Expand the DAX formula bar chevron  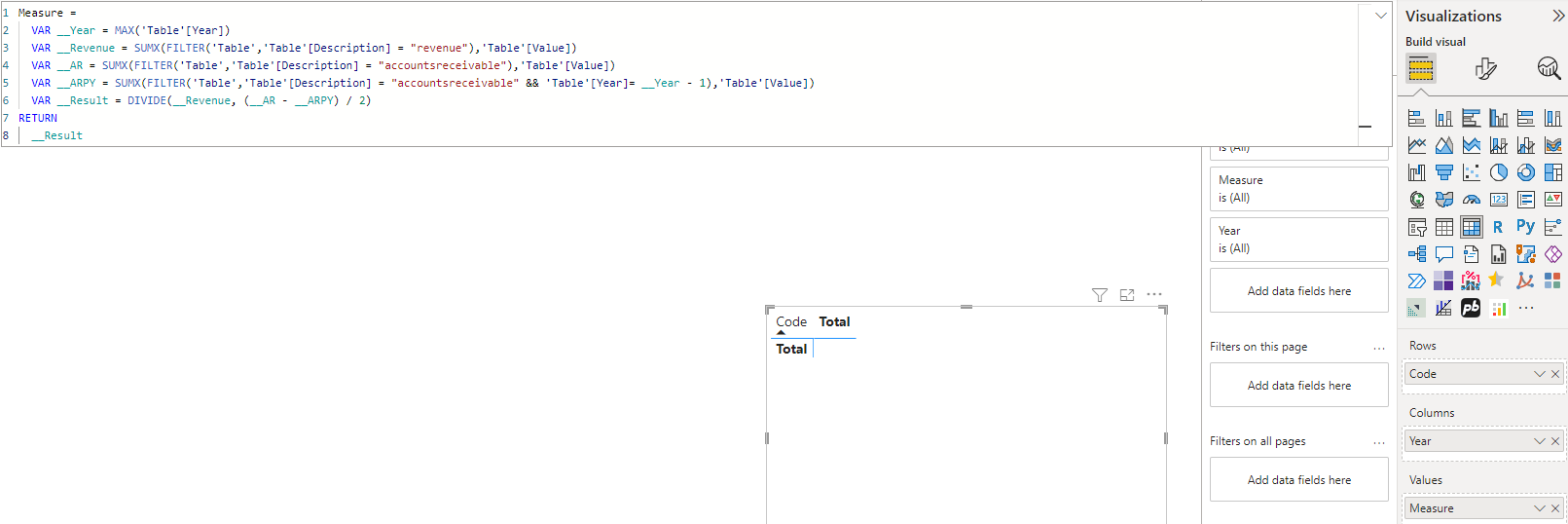[x=1380, y=16]
